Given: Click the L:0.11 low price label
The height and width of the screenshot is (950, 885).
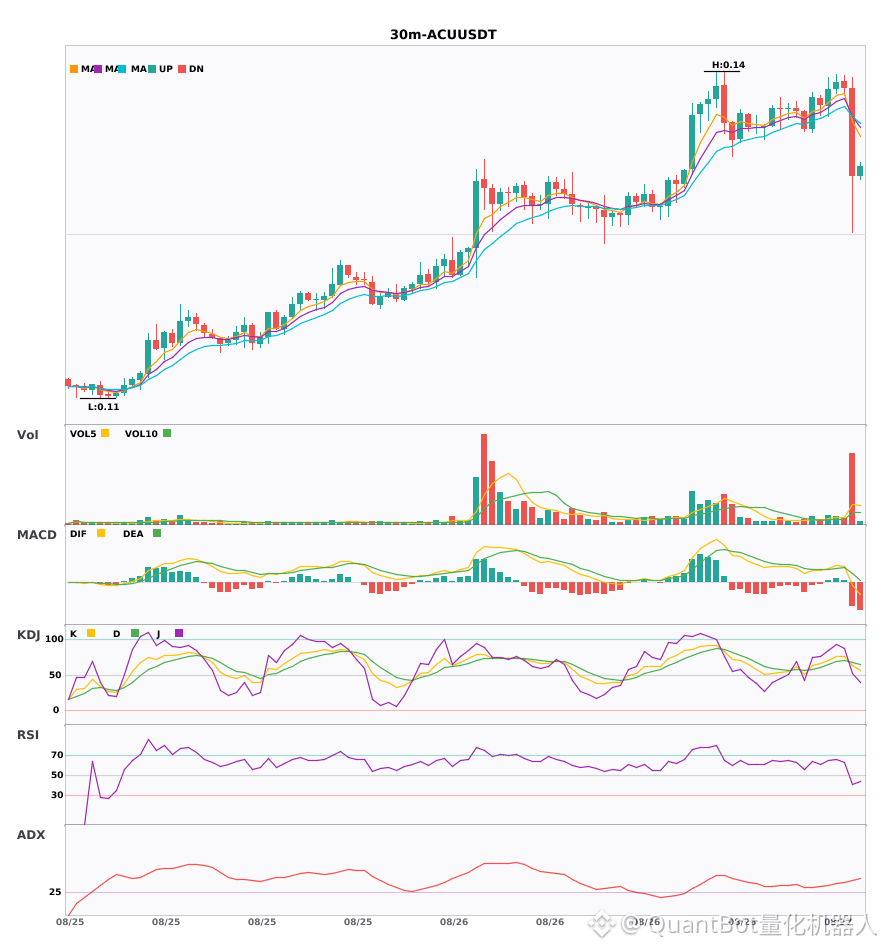Looking at the screenshot, I should tap(104, 407).
